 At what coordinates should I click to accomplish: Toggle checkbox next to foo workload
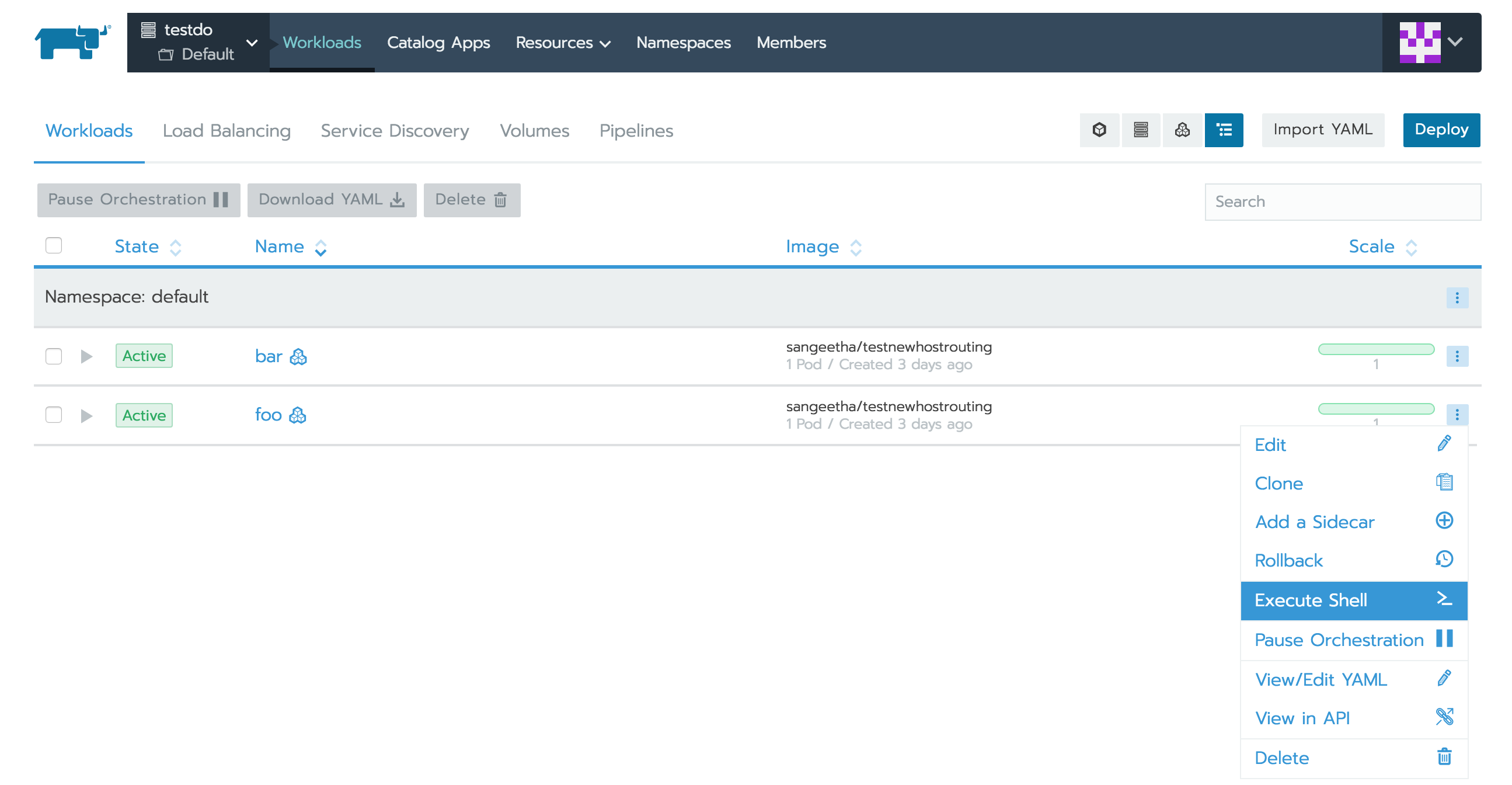point(54,414)
